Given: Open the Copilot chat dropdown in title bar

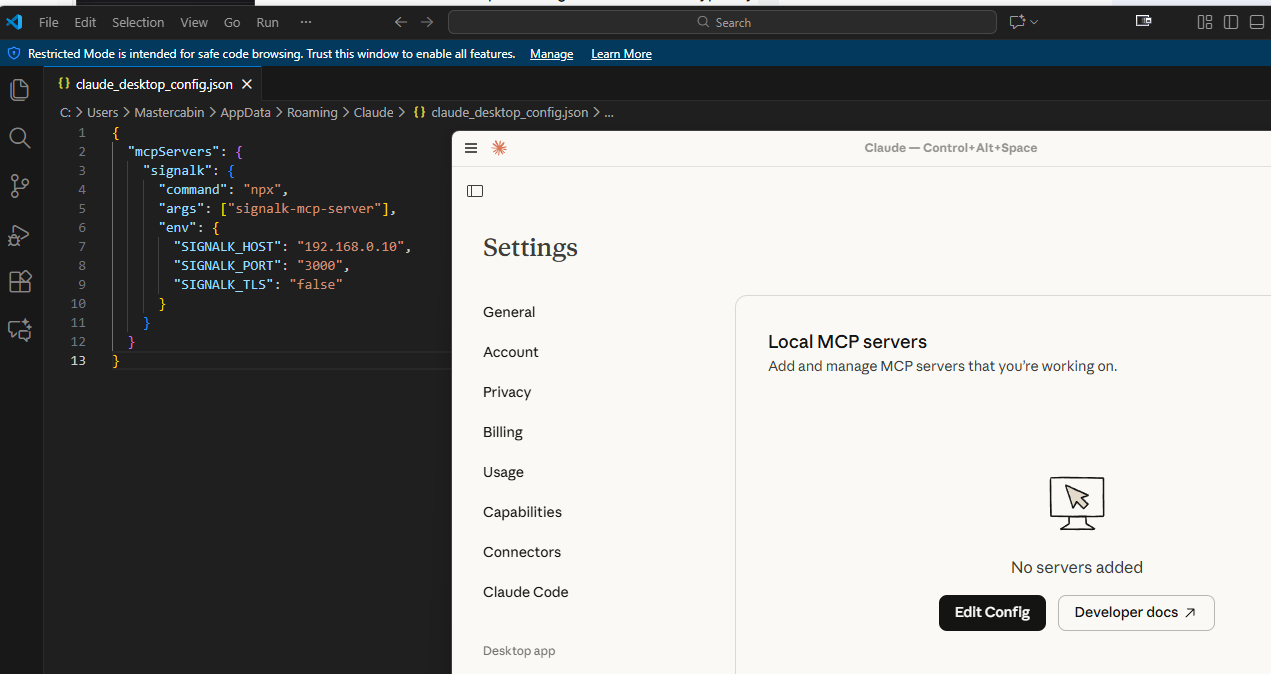Looking at the screenshot, I should click(1034, 22).
